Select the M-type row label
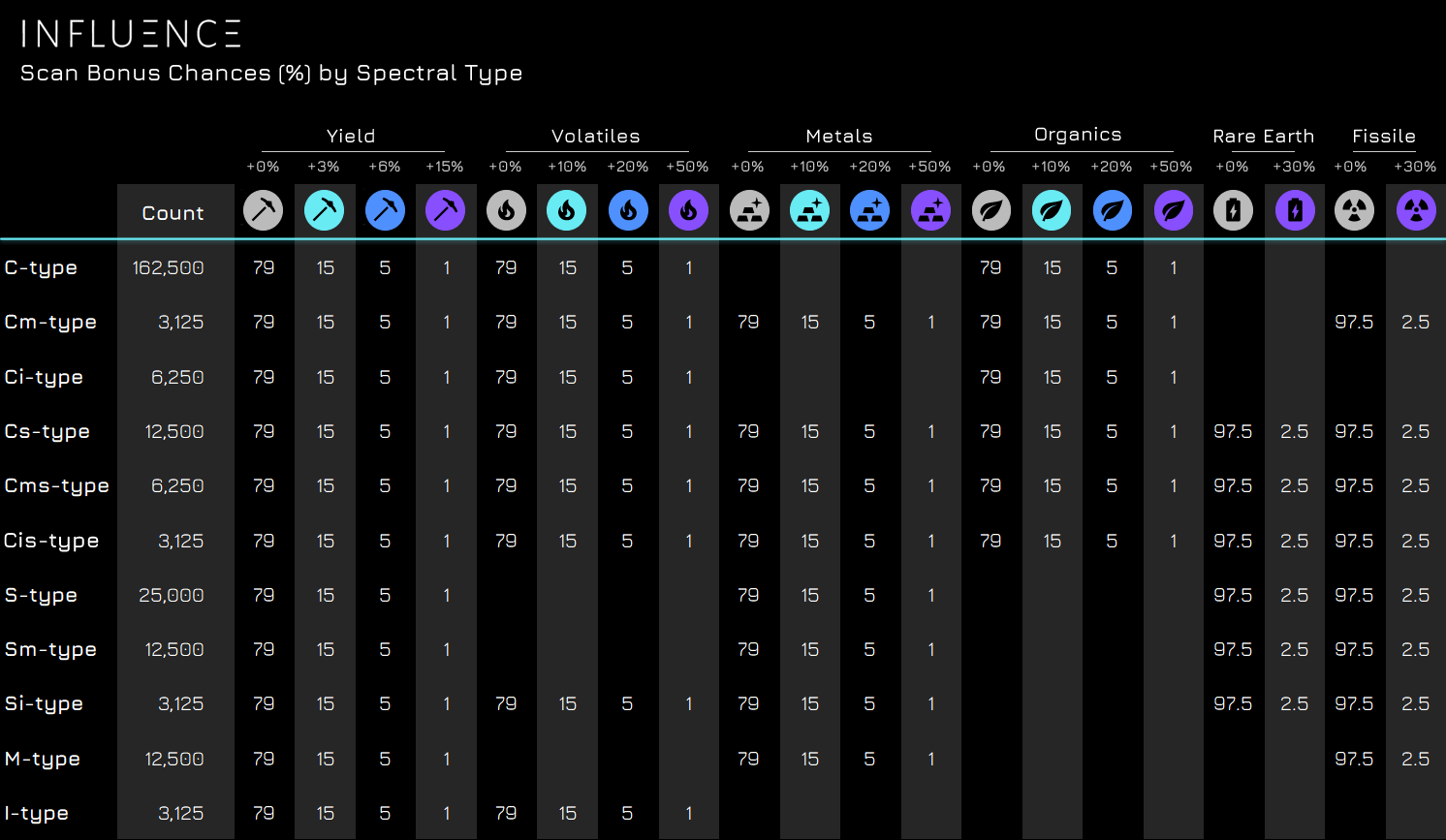Image resolution: width=1446 pixels, height=840 pixels. pyautogui.click(x=43, y=760)
